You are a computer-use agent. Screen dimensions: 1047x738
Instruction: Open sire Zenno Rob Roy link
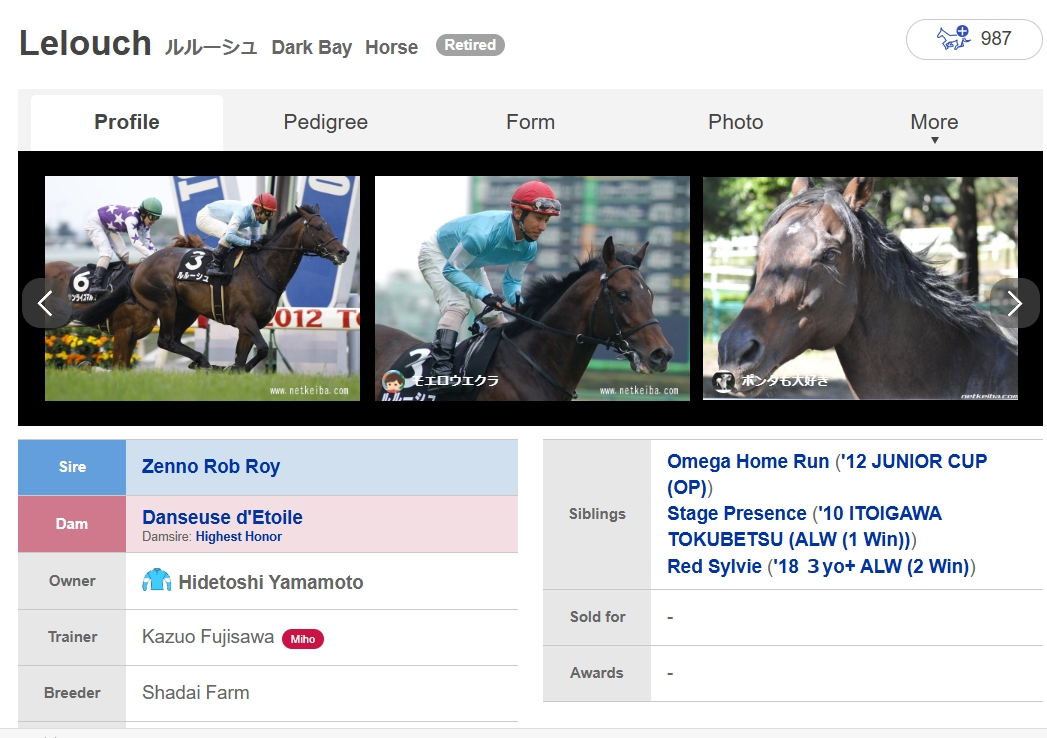tap(211, 466)
